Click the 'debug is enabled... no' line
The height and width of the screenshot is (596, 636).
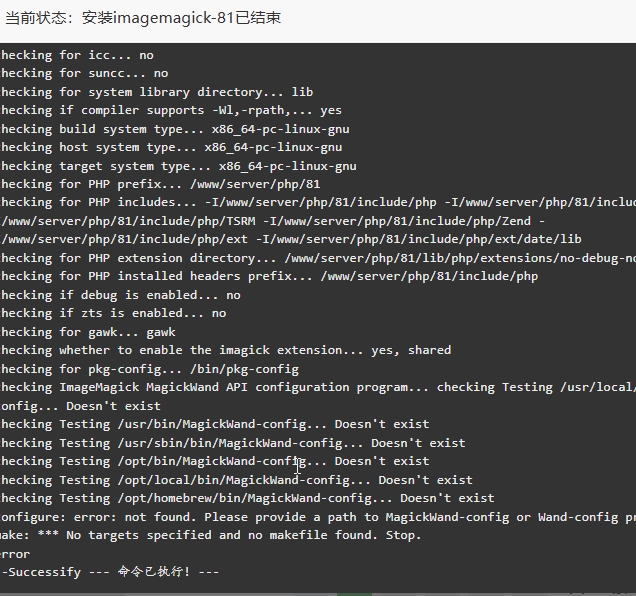[120, 295]
